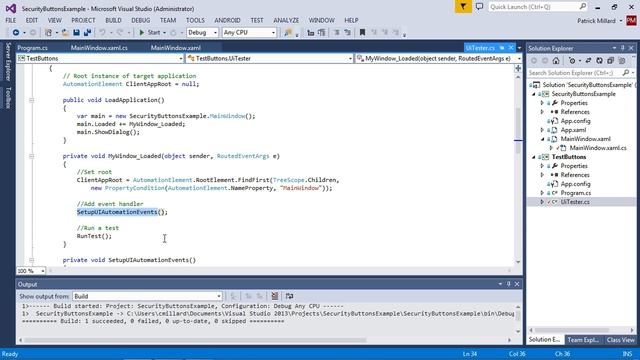Open the Patrick Millard account menu
The height and width of the screenshot is (360, 640).
(599, 20)
